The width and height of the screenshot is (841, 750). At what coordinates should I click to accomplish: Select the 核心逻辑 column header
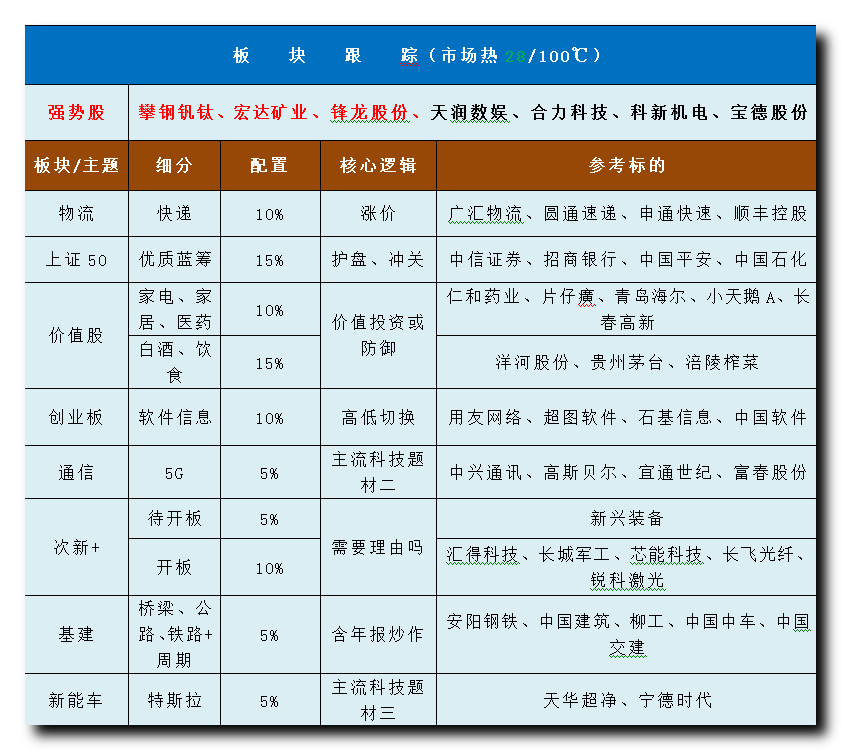coord(378,166)
